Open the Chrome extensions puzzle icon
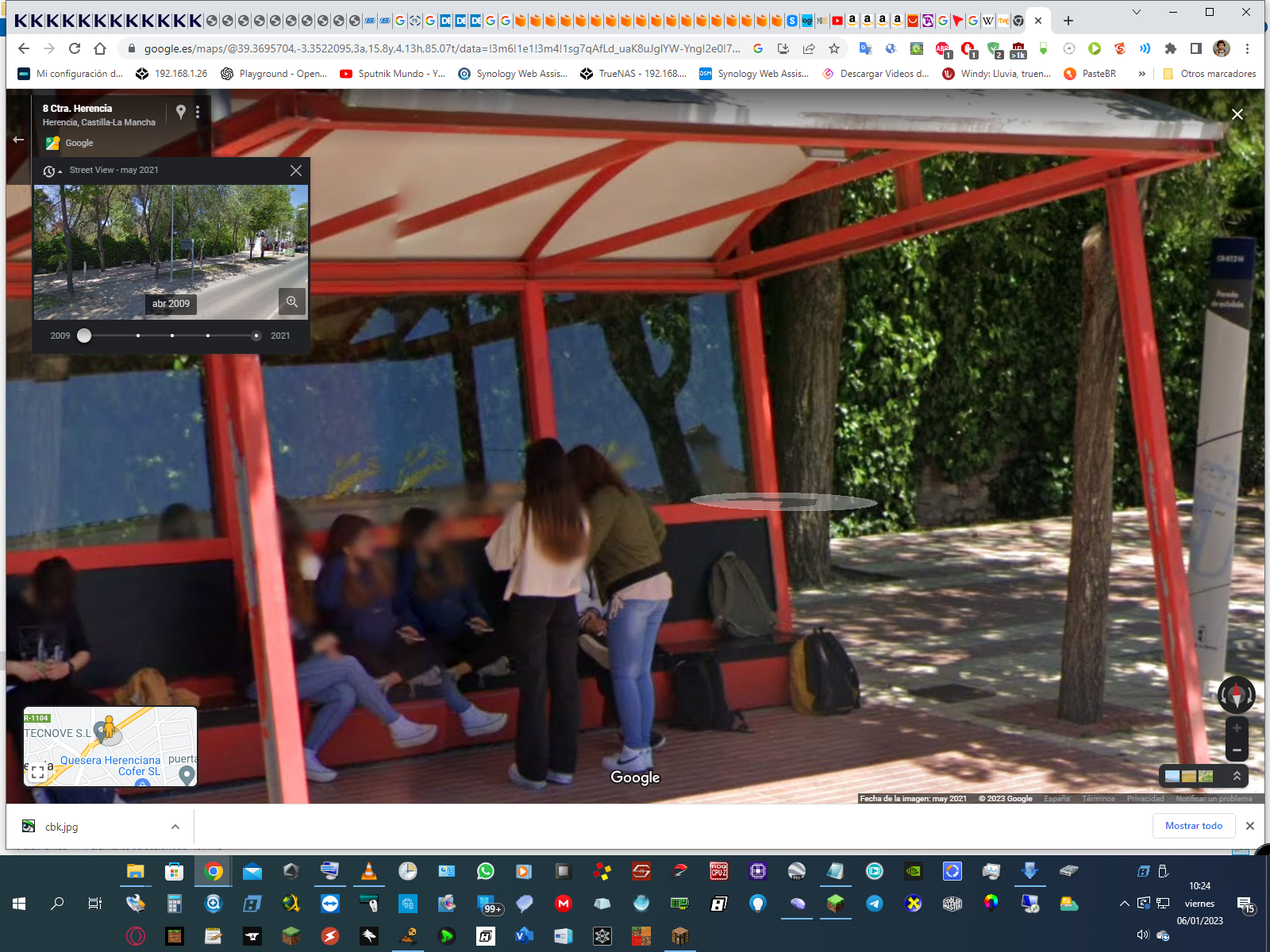Screen dimensions: 1270x952 (1170, 48)
